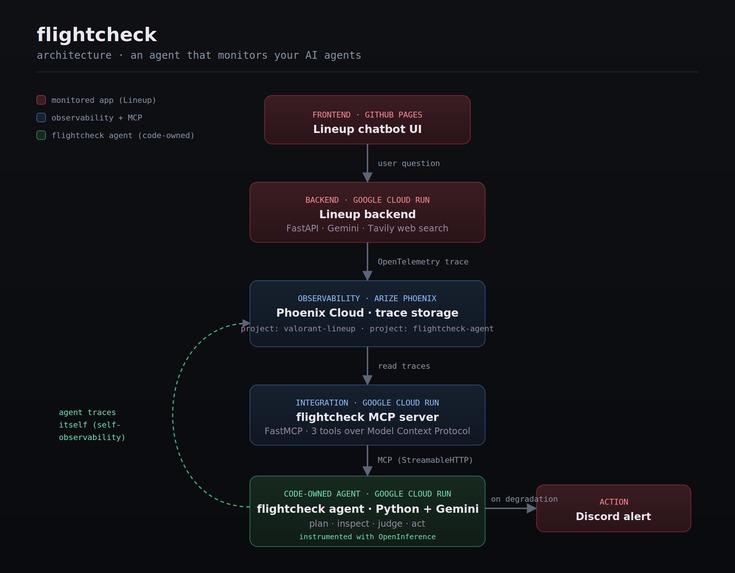Click the 'MCP (StreamableHTTP)' edge label
Image resolution: width=735 pixels, height=573 pixels.
425,460
